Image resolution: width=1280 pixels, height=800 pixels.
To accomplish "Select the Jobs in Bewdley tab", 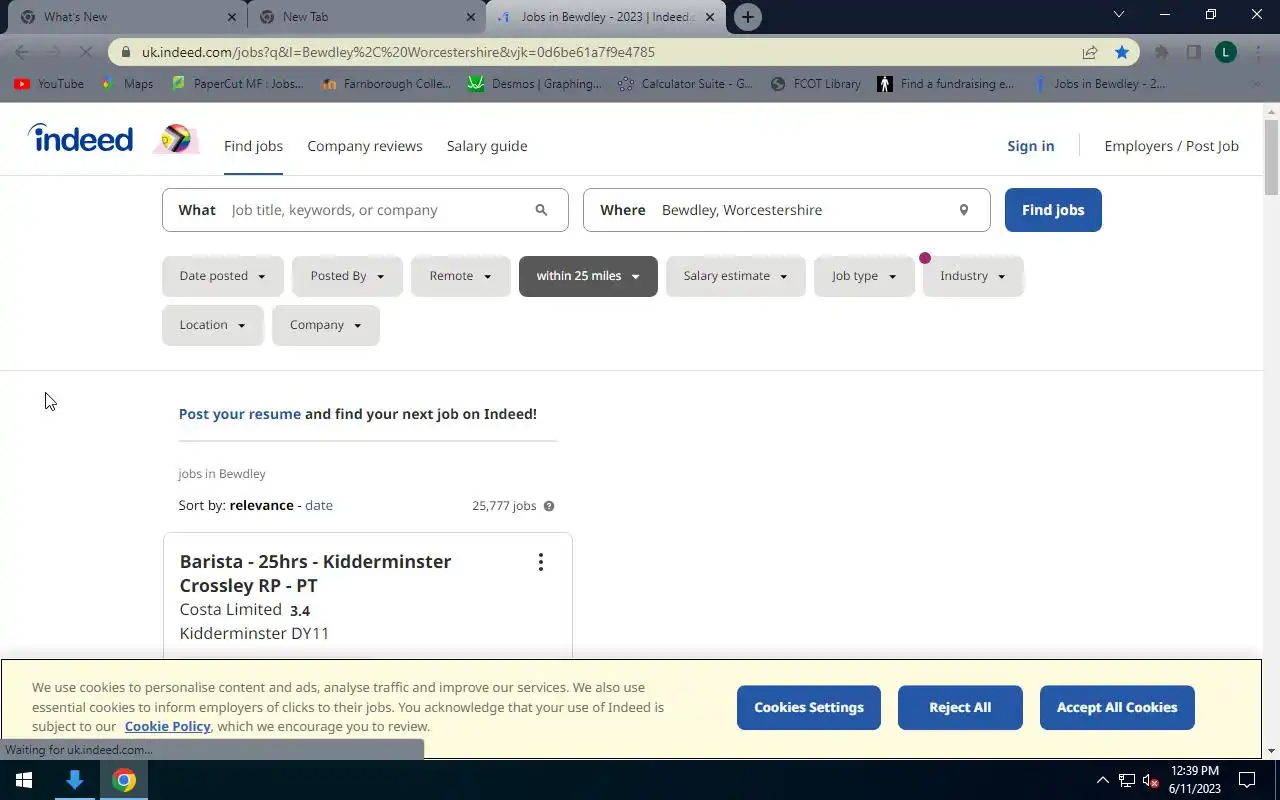I will tap(606, 17).
